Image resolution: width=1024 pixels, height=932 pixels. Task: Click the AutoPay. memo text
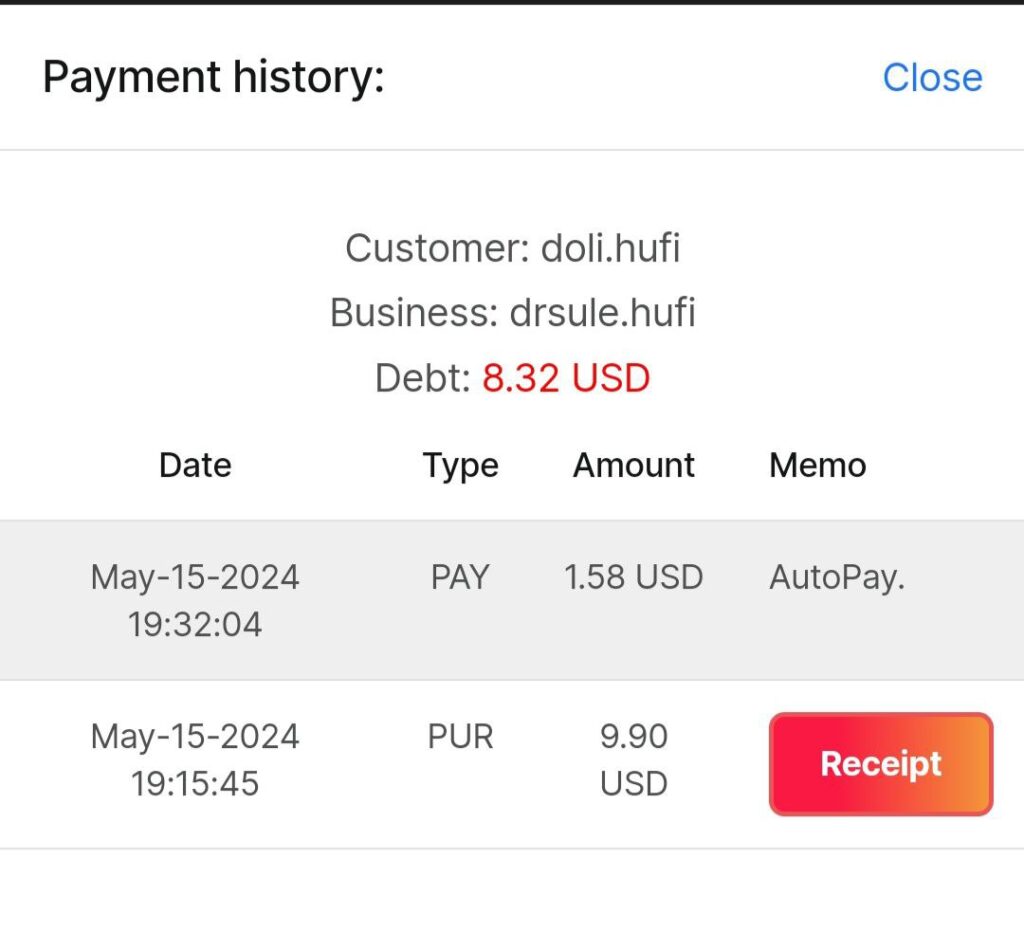pos(836,577)
